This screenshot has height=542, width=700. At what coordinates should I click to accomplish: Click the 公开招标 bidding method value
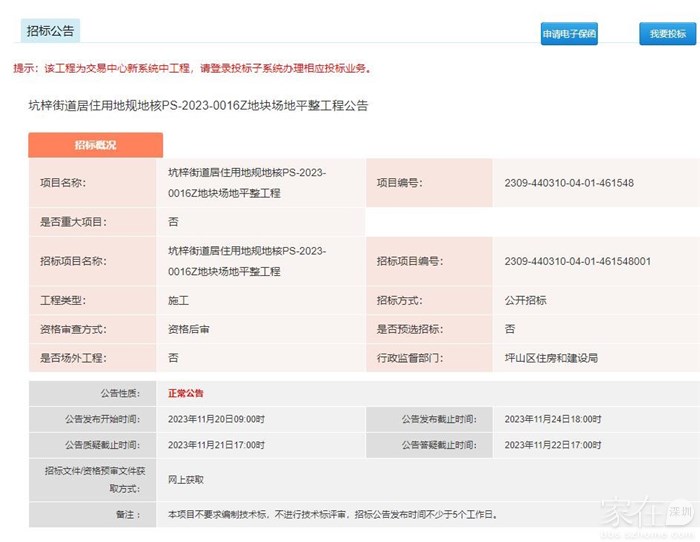525,300
